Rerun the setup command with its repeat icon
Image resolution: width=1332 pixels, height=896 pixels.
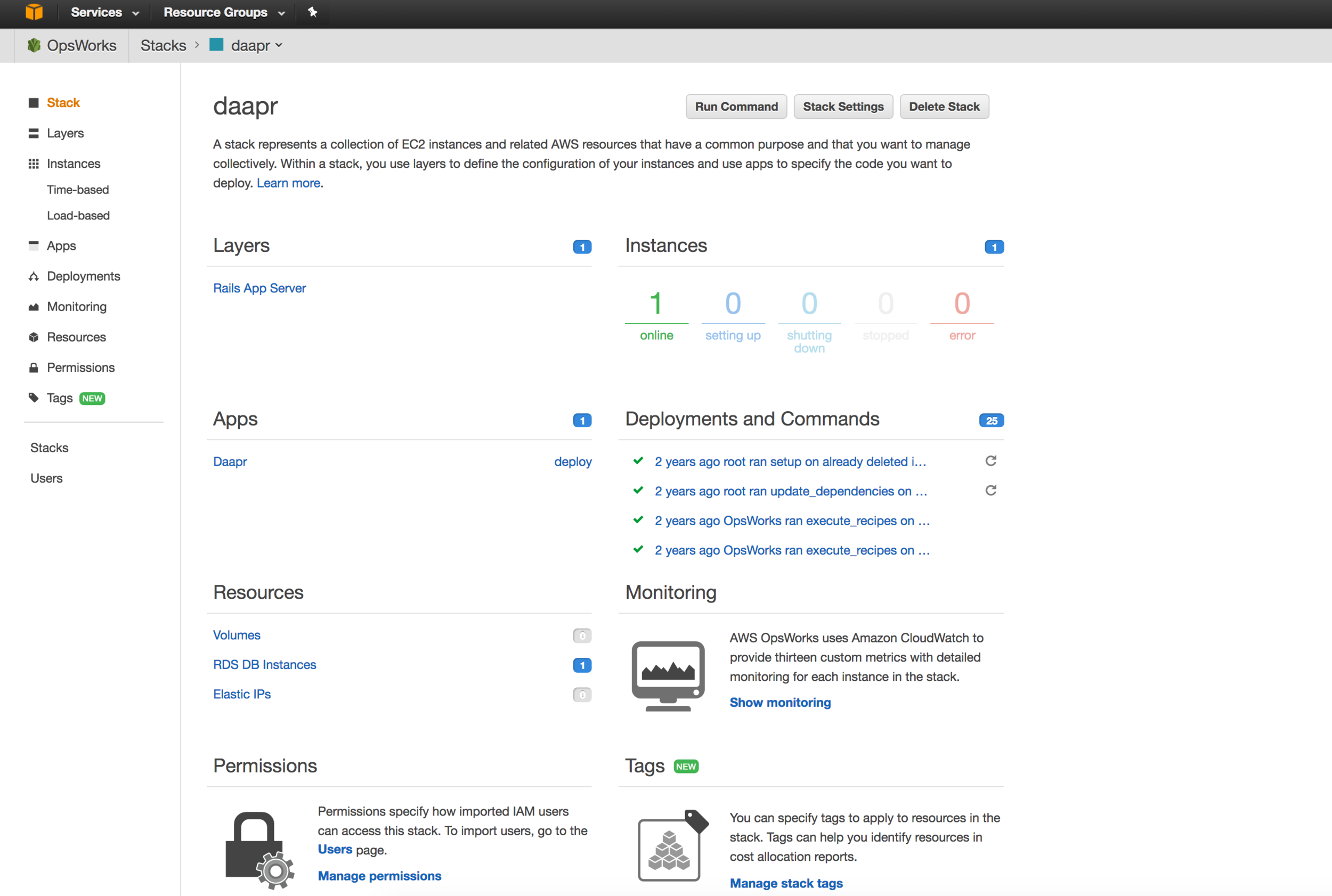click(x=991, y=461)
